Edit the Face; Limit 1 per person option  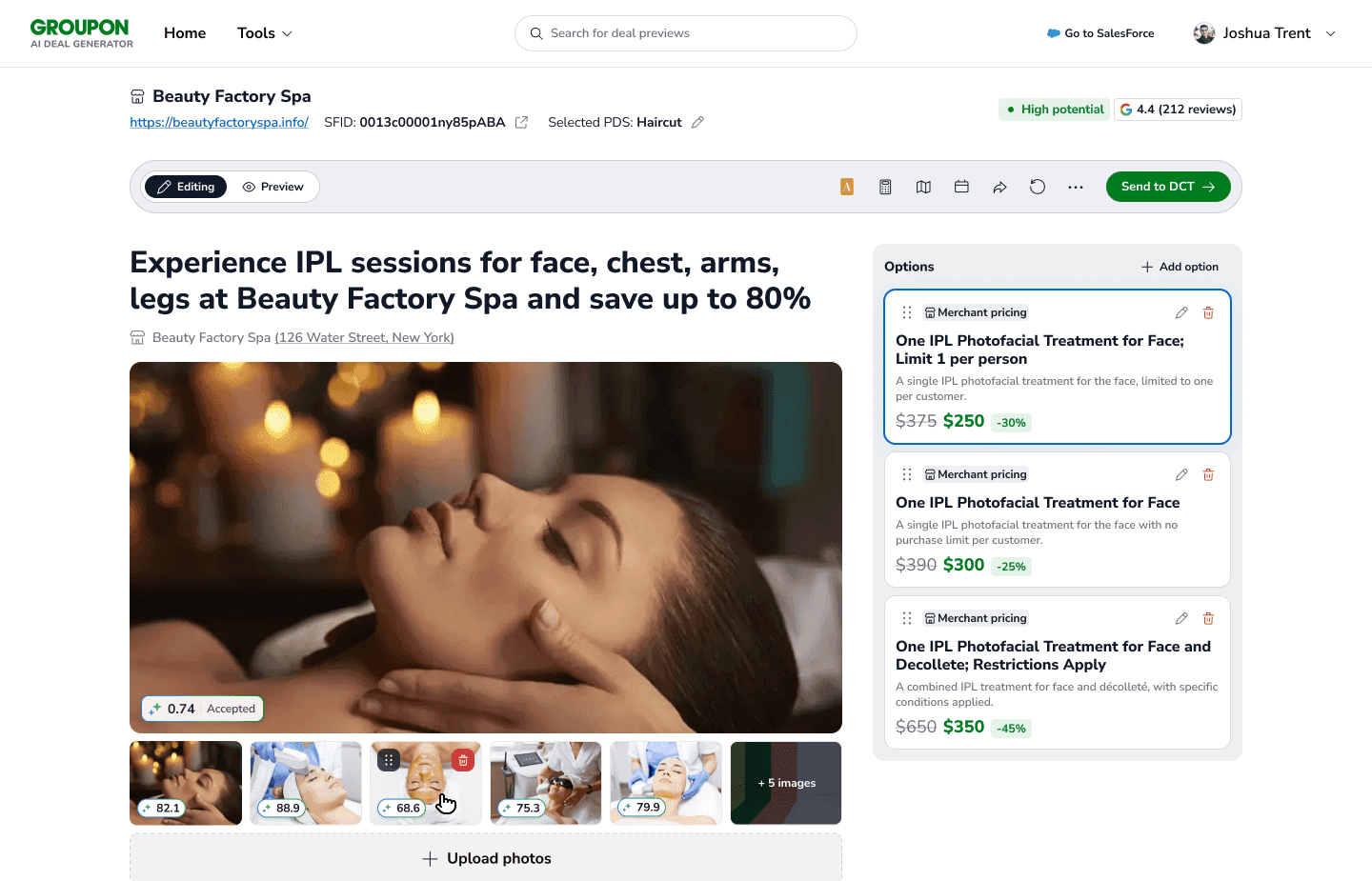pyautogui.click(x=1181, y=312)
